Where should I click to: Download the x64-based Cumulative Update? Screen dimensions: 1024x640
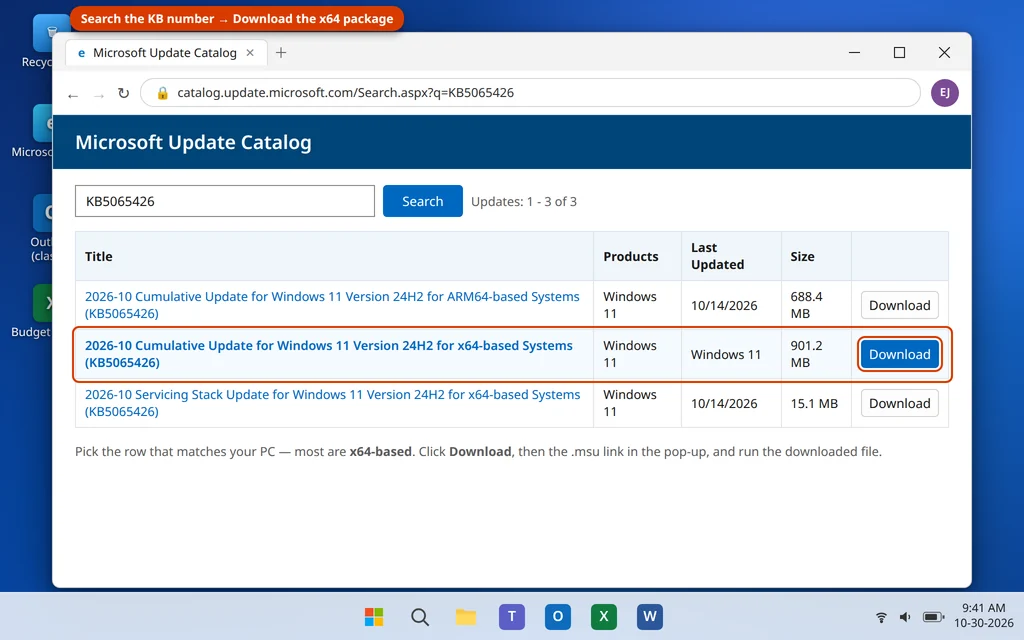899,354
